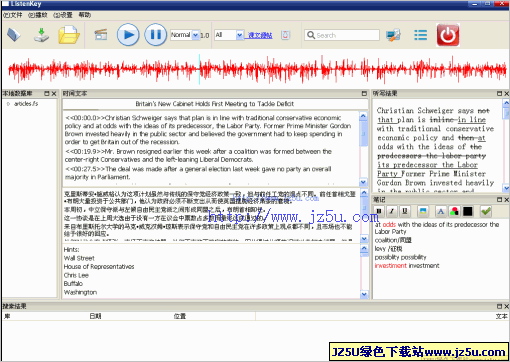Toggle underline formatting in the notes toolbar
This screenshot has width=510, height=362.
point(405,211)
